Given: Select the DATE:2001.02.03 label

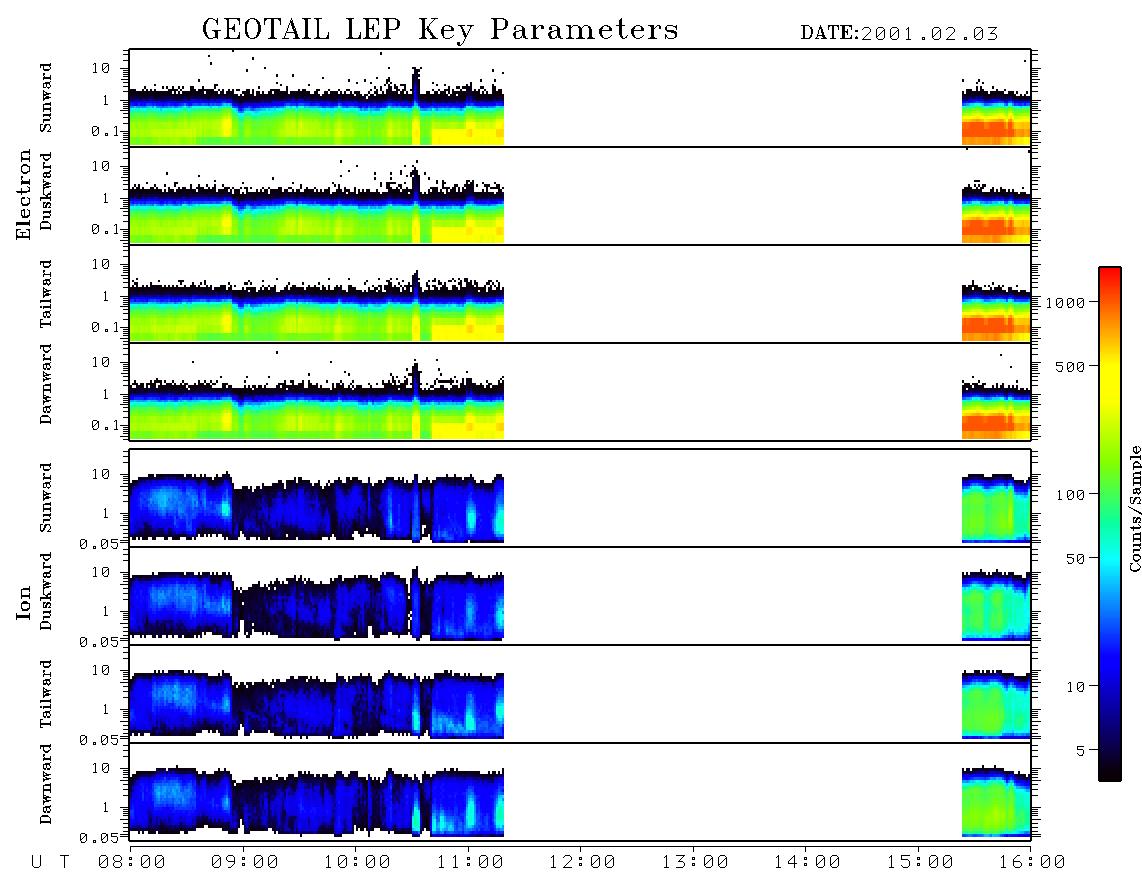Looking at the screenshot, I should tap(899, 33).
